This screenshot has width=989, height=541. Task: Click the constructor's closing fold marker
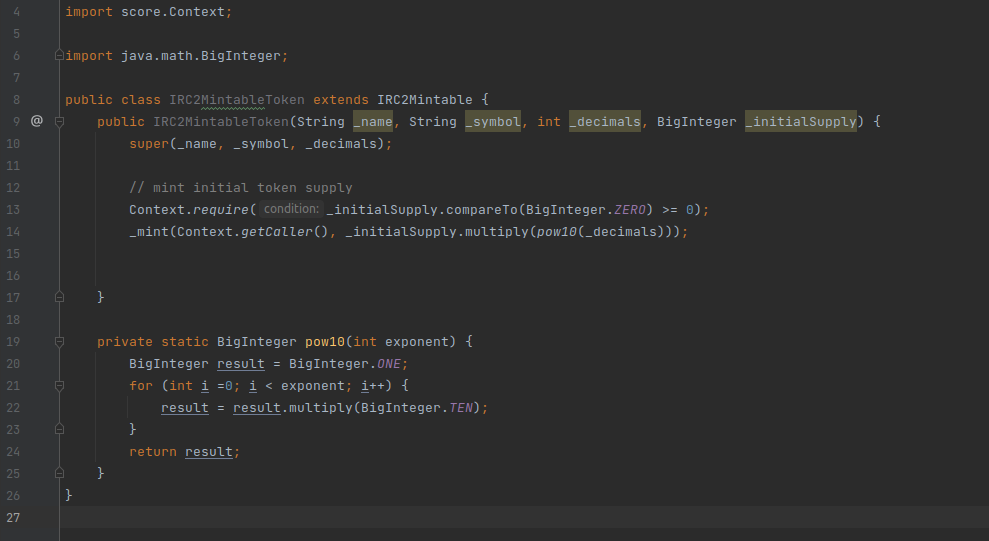[59, 297]
